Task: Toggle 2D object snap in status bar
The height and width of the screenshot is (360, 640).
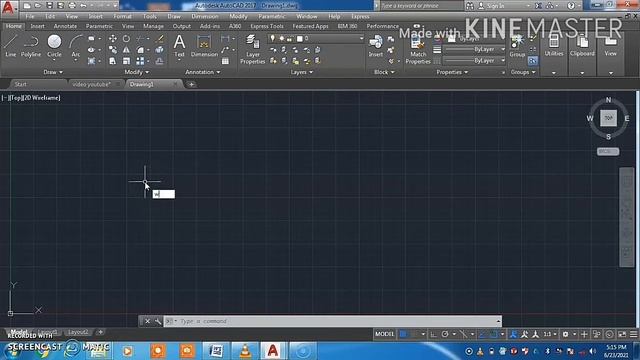Action: 493,334
